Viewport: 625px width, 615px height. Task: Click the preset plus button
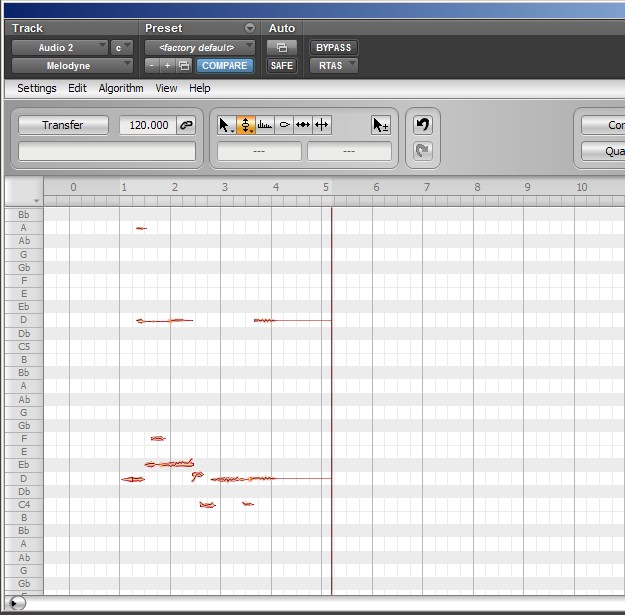pos(167,65)
